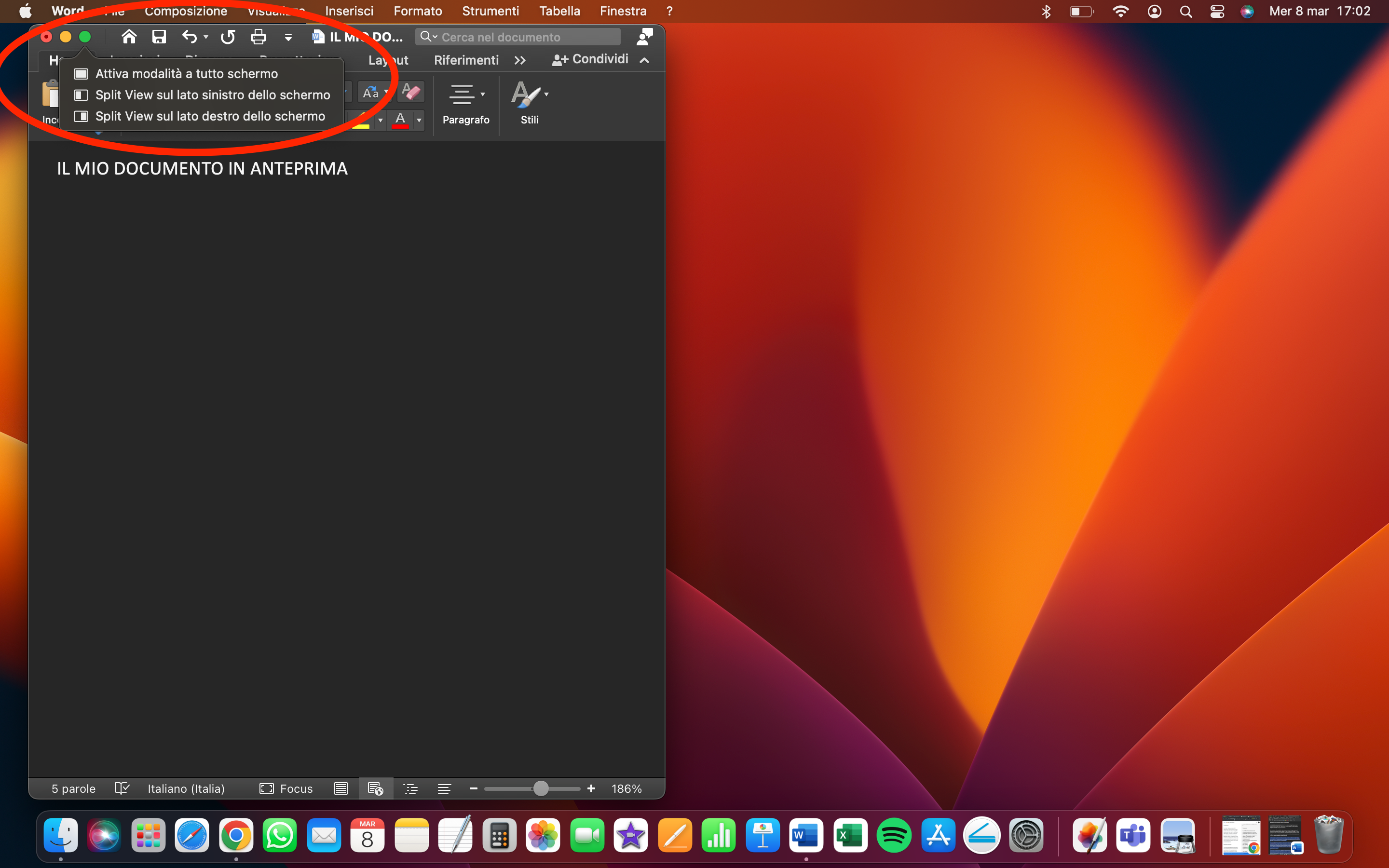
Task: Undo the last action with the Undo icon
Action: tap(190, 36)
